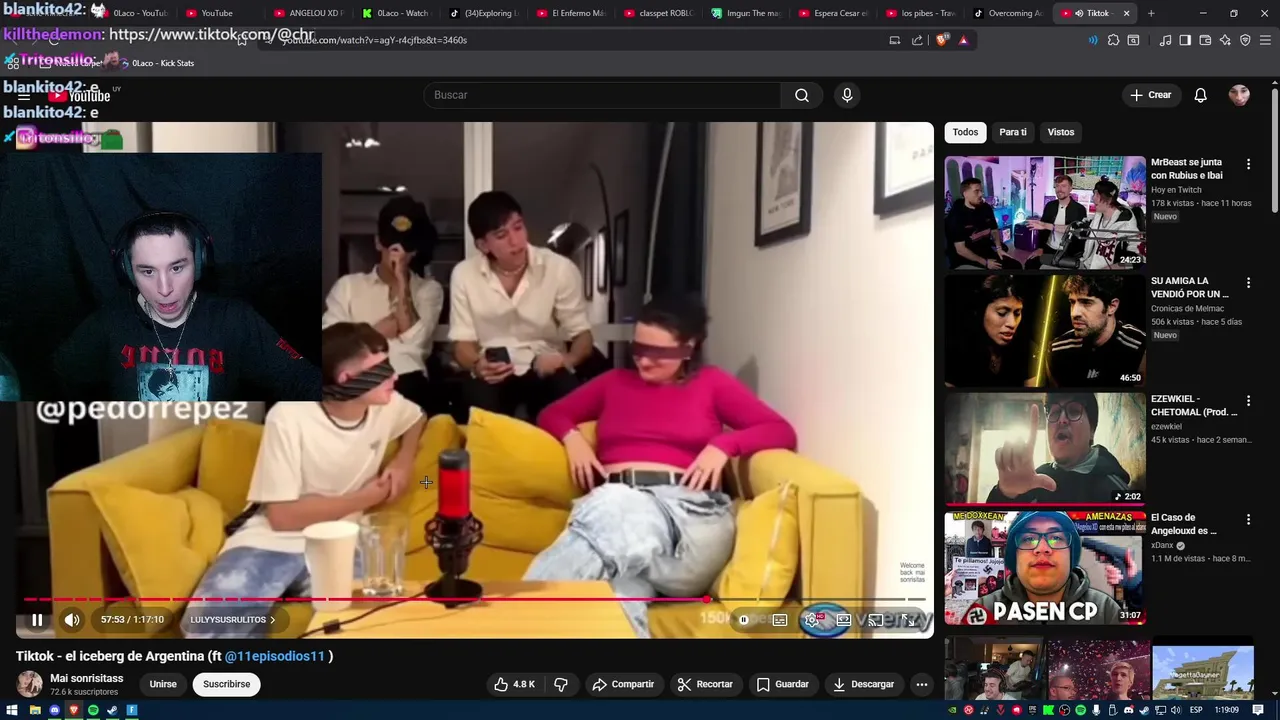Screen dimensions: 1280x720
Task: Open video player settings gear
Action: click(x=812, y=620)
